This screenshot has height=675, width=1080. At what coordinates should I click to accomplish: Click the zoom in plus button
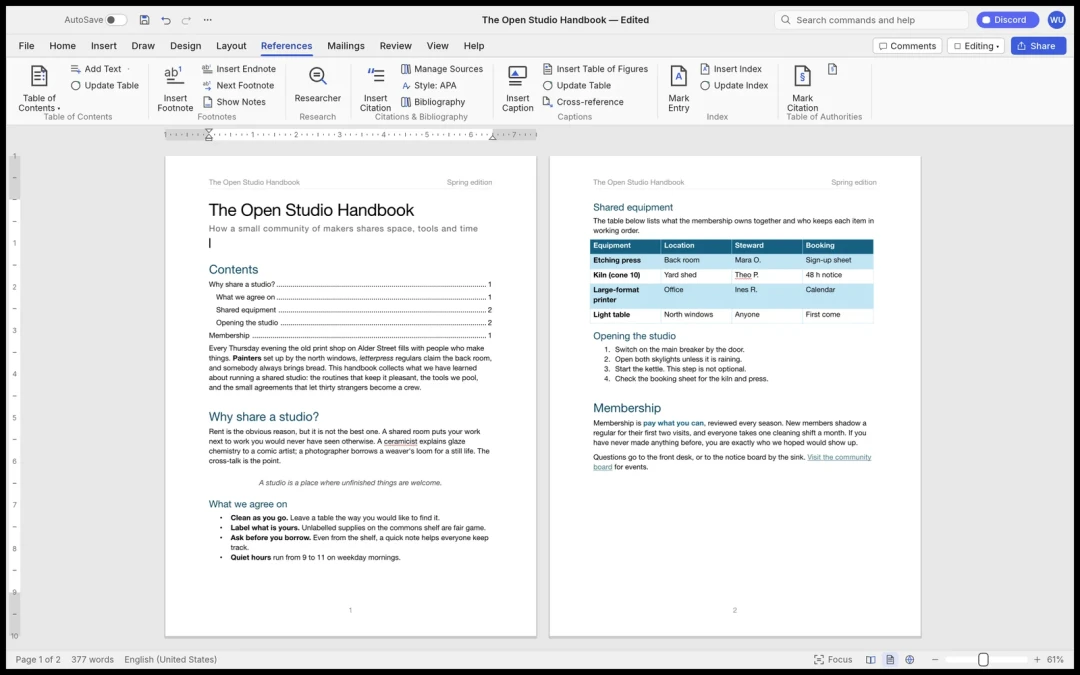tap(1037, 660)
